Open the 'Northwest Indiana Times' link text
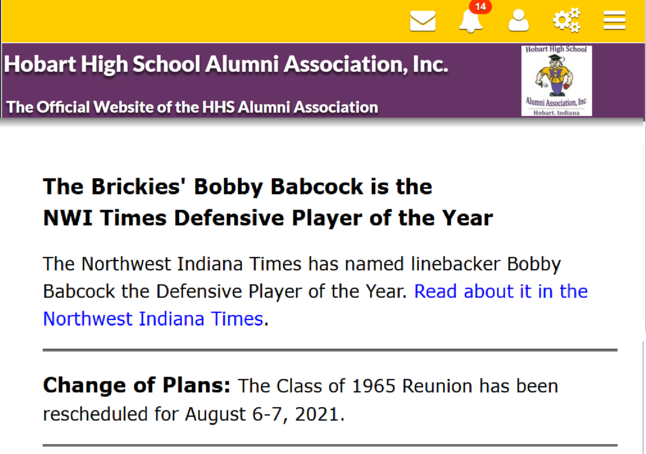The image size is (646, 454). 153,319
